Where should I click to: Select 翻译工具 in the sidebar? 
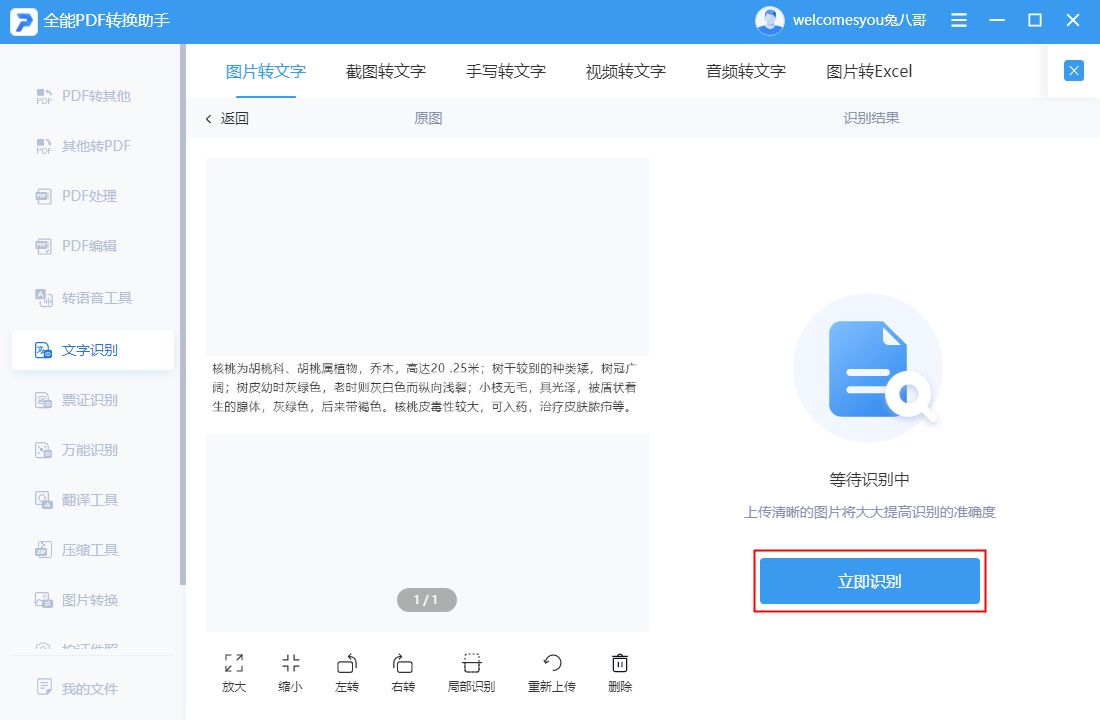pyautogui.click(x=90, y=499)
